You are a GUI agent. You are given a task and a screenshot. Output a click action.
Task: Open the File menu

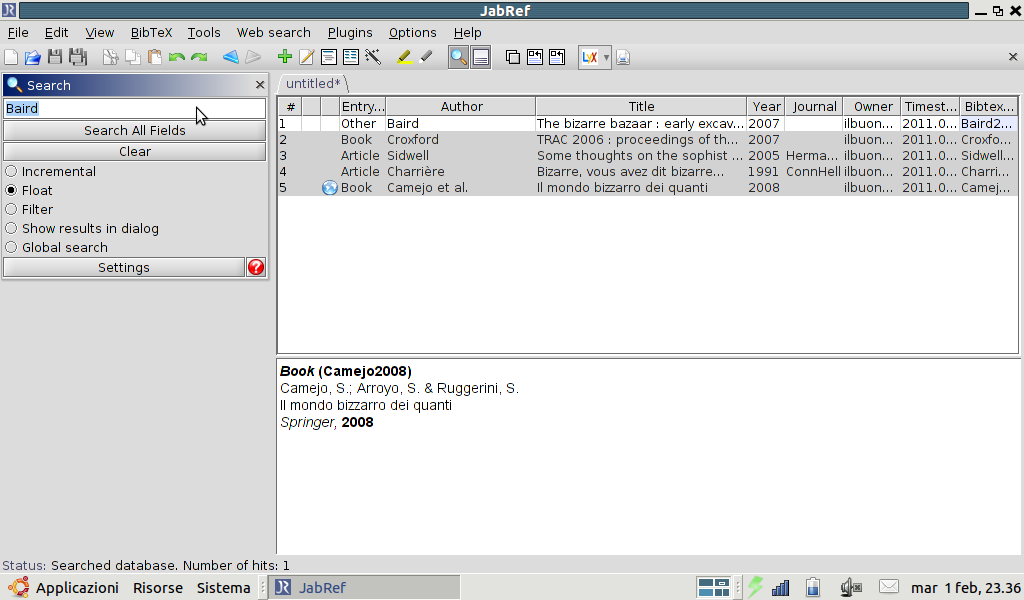point(18,33)
